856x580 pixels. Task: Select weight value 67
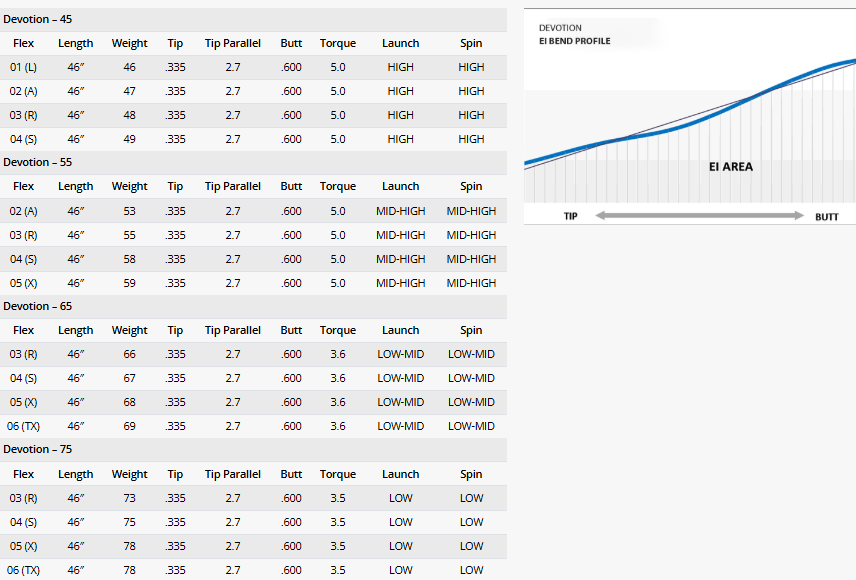point(129,378)
